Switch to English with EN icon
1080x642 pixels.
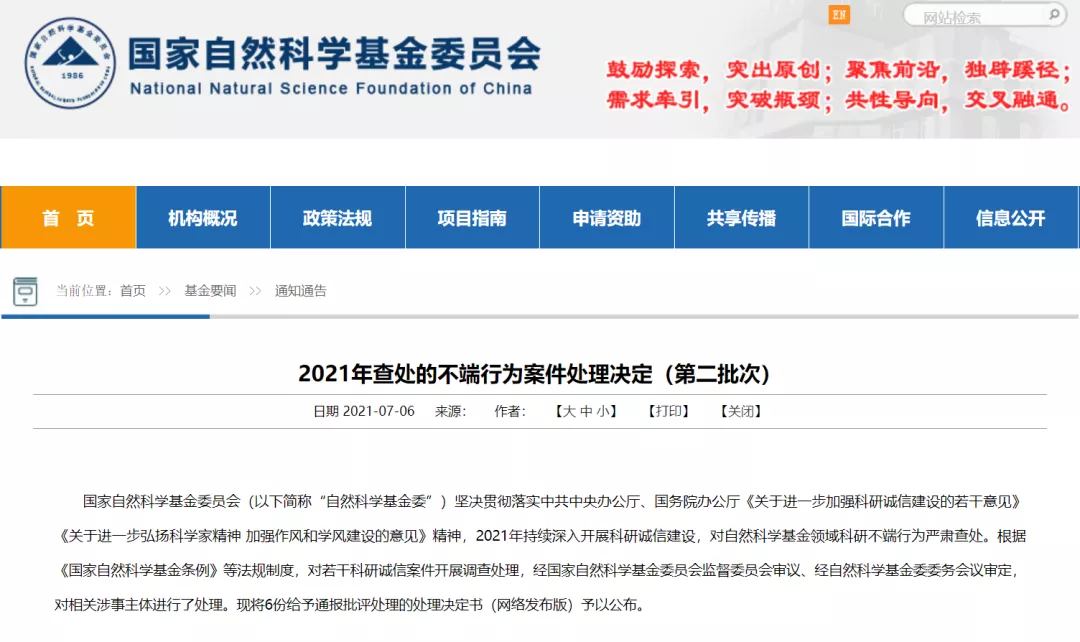click(839, 14)
